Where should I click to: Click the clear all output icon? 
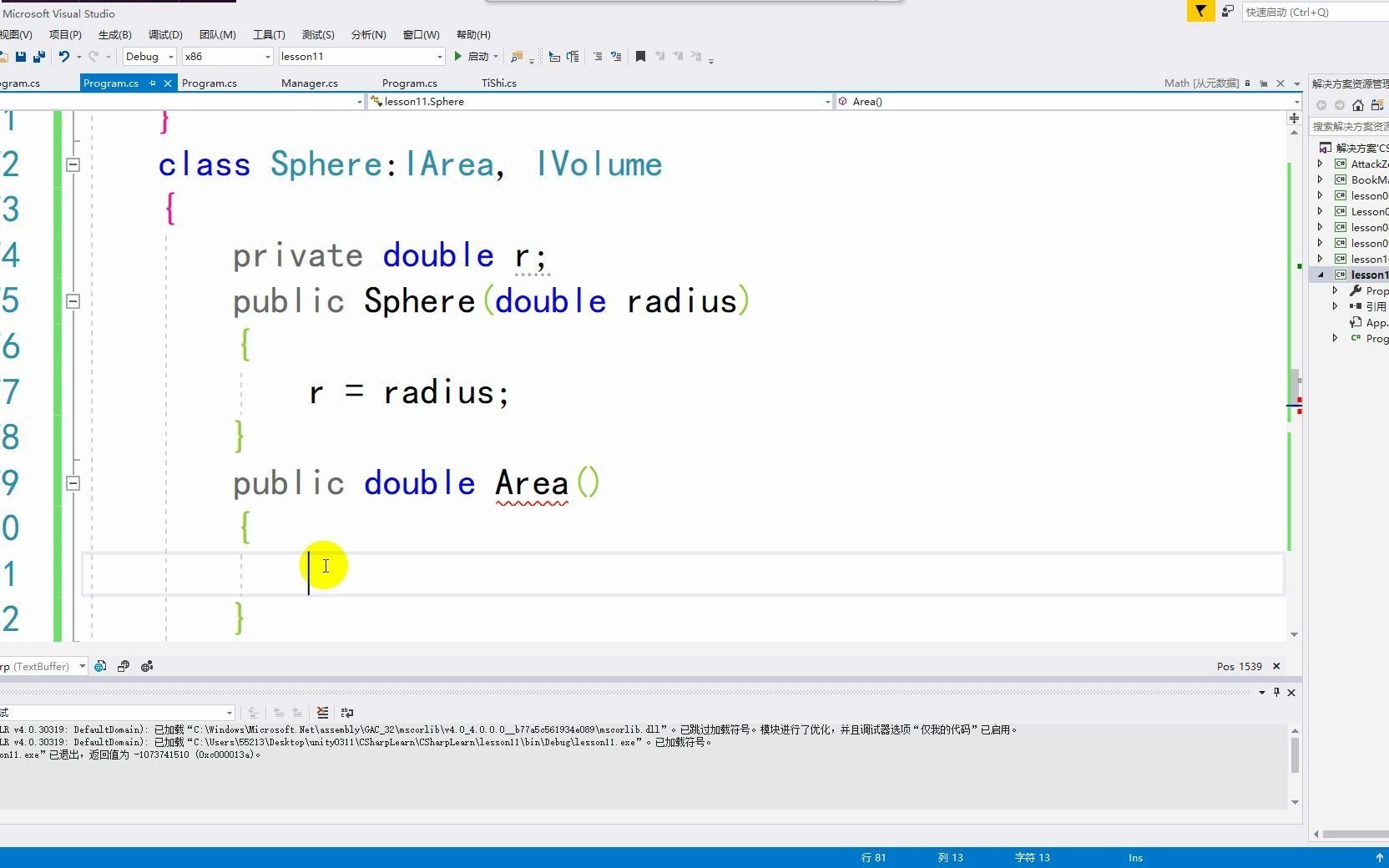pyautogui.click(x=322, y=712)
